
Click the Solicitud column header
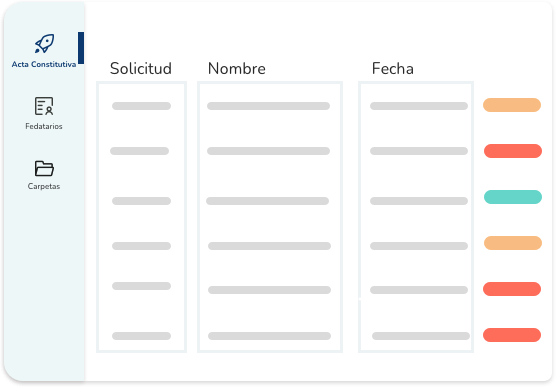(x=141, y=68)
